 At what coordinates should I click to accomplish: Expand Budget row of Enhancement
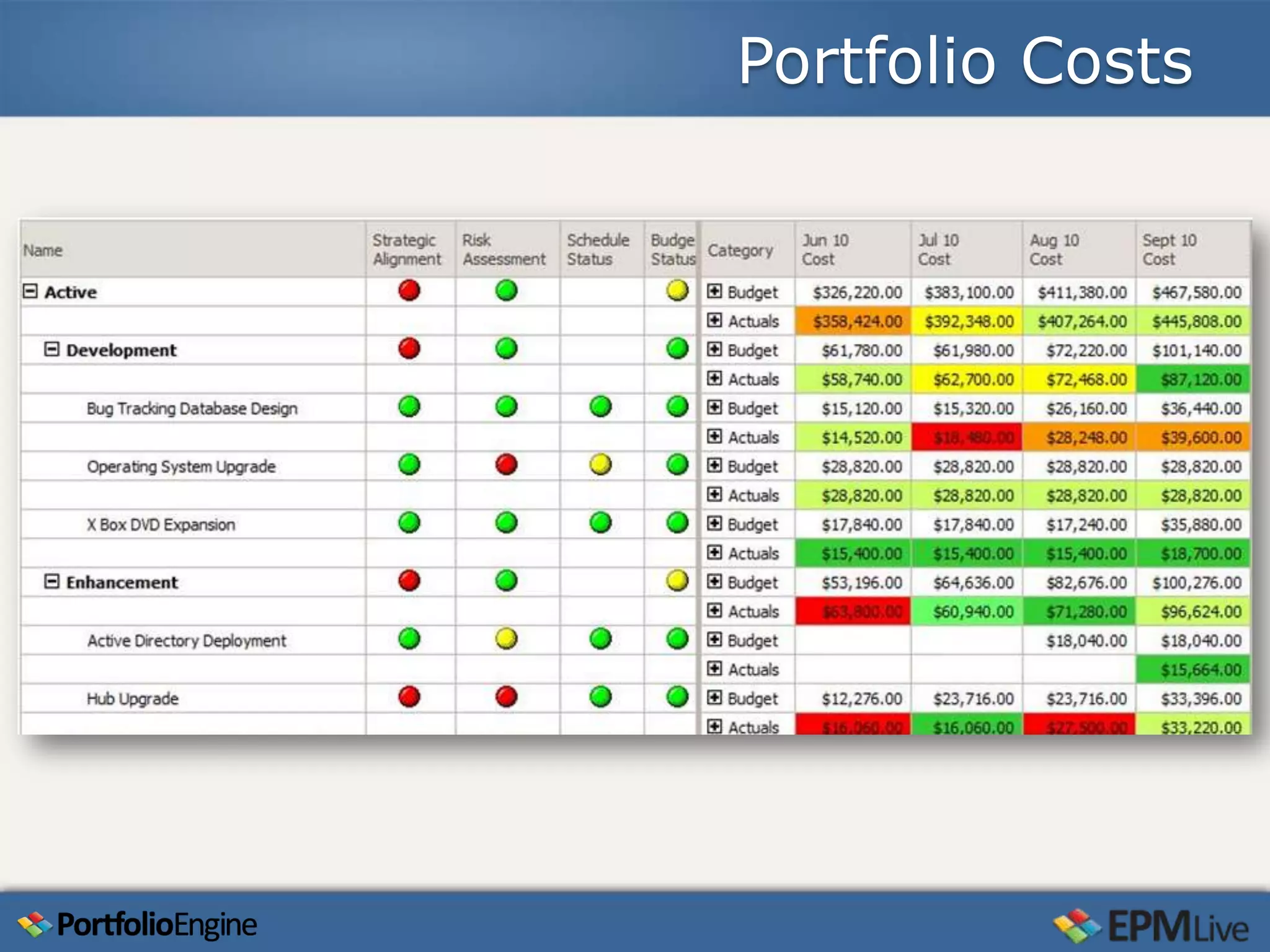point(714,581)
